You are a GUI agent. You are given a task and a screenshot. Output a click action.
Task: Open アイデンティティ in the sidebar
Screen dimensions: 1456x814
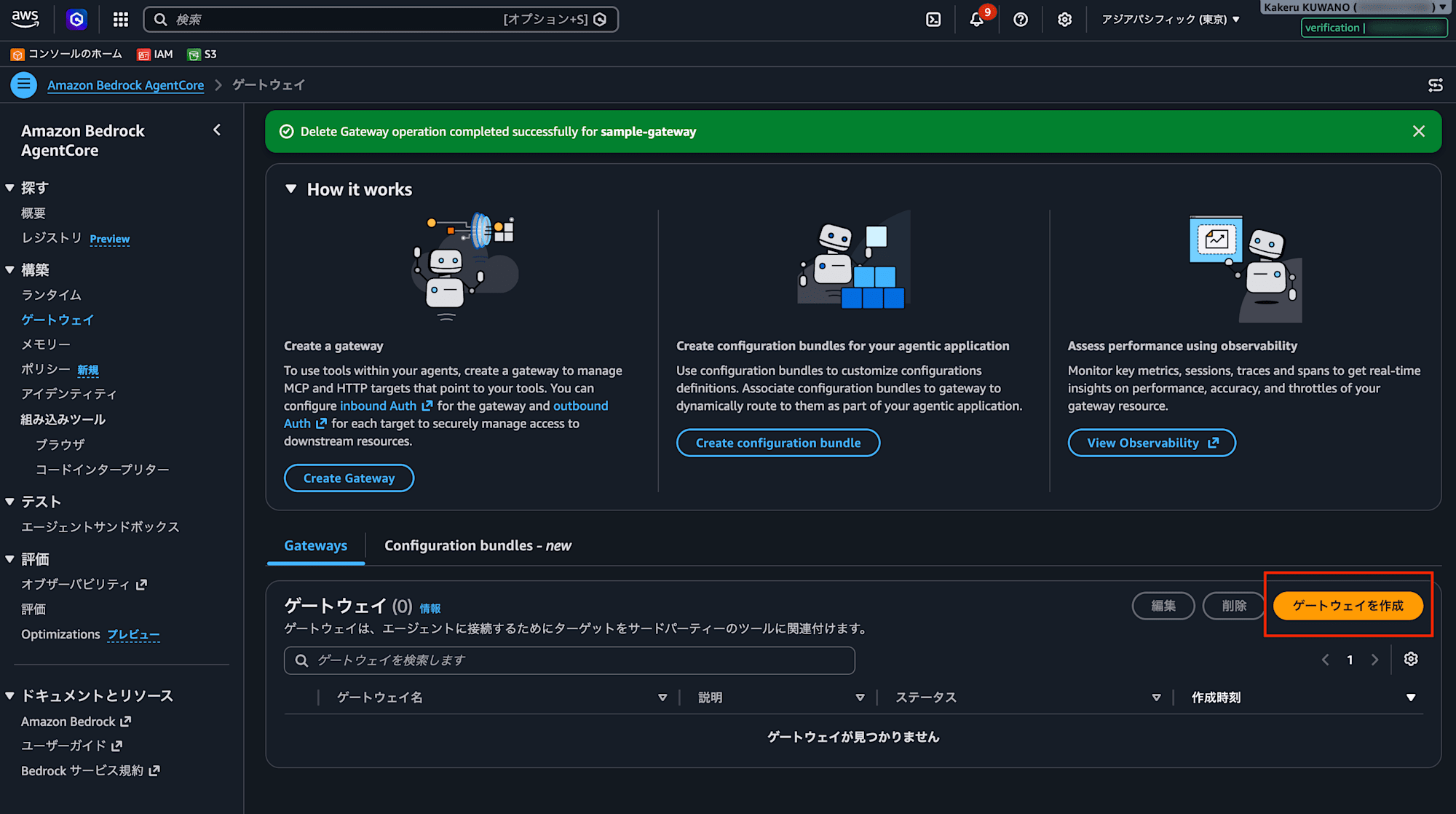click(69, 394)
